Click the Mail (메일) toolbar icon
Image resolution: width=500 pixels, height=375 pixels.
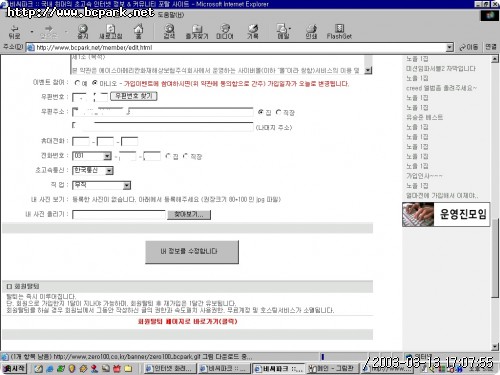[x=282, y=32]
